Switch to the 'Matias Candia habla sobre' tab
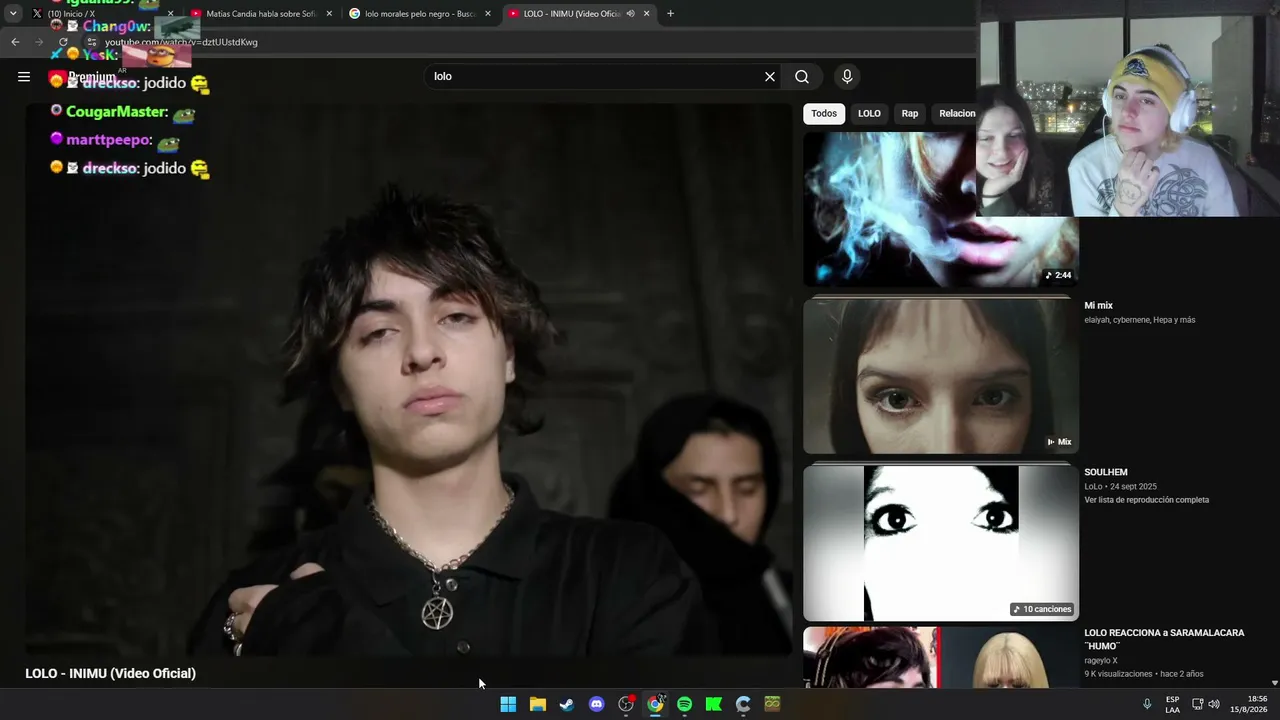1280x720 pixels. pos(262,14)
